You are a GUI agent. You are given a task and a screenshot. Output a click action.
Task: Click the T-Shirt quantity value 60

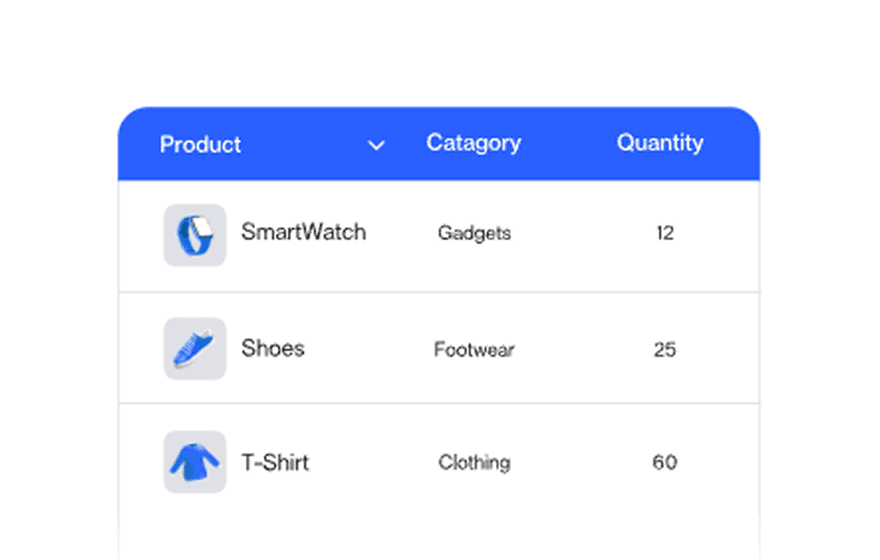point(665,463)
